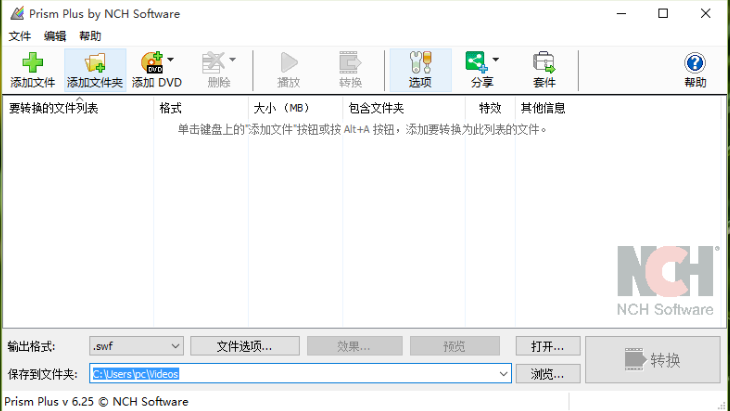This screenshot has width=730, height=411.
Task: Open the 编辑 menu
Action: pyautogui.click(x=55, y=36)
